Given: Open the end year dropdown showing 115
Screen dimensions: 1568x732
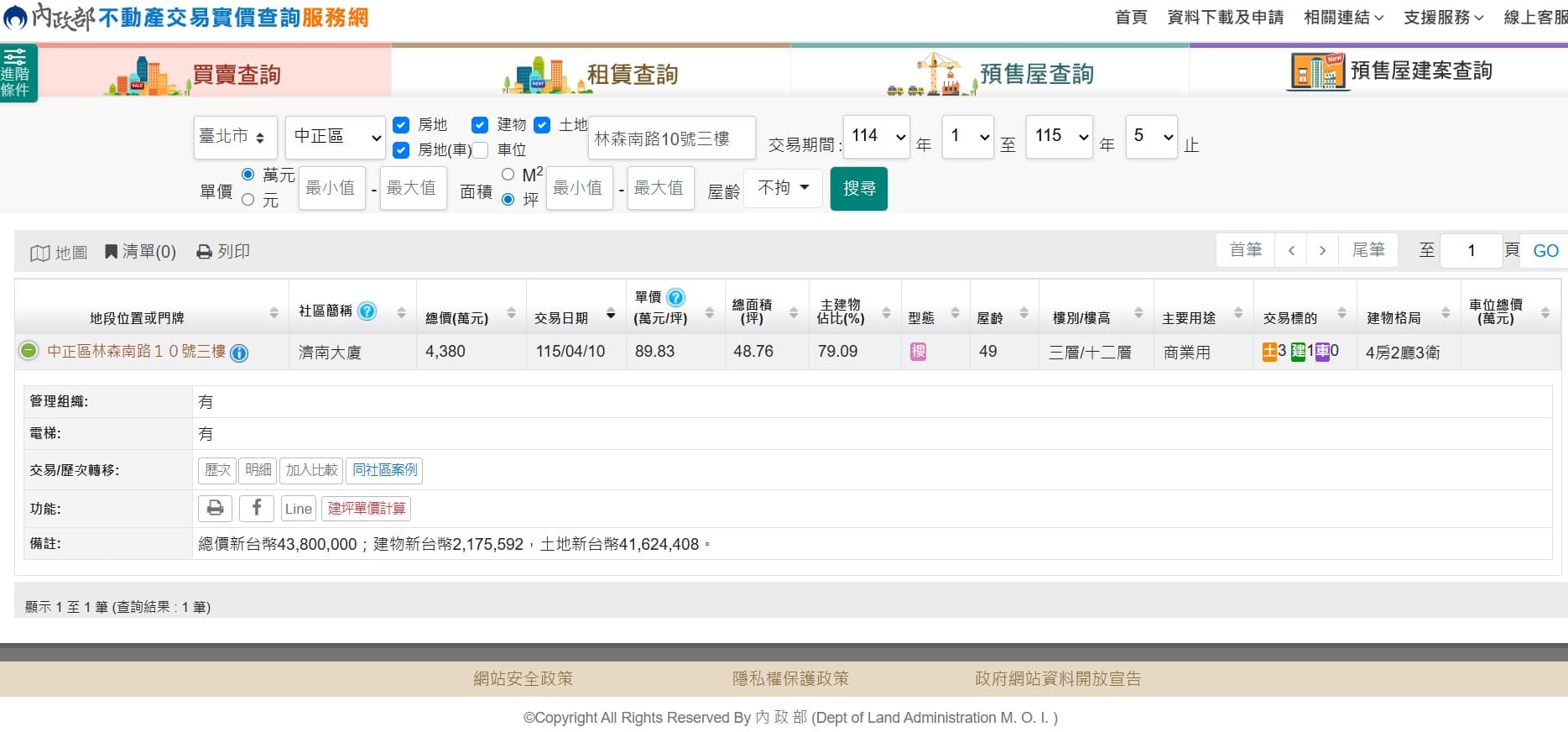Looking at the screenshot, I should [x=1060, y=136].
